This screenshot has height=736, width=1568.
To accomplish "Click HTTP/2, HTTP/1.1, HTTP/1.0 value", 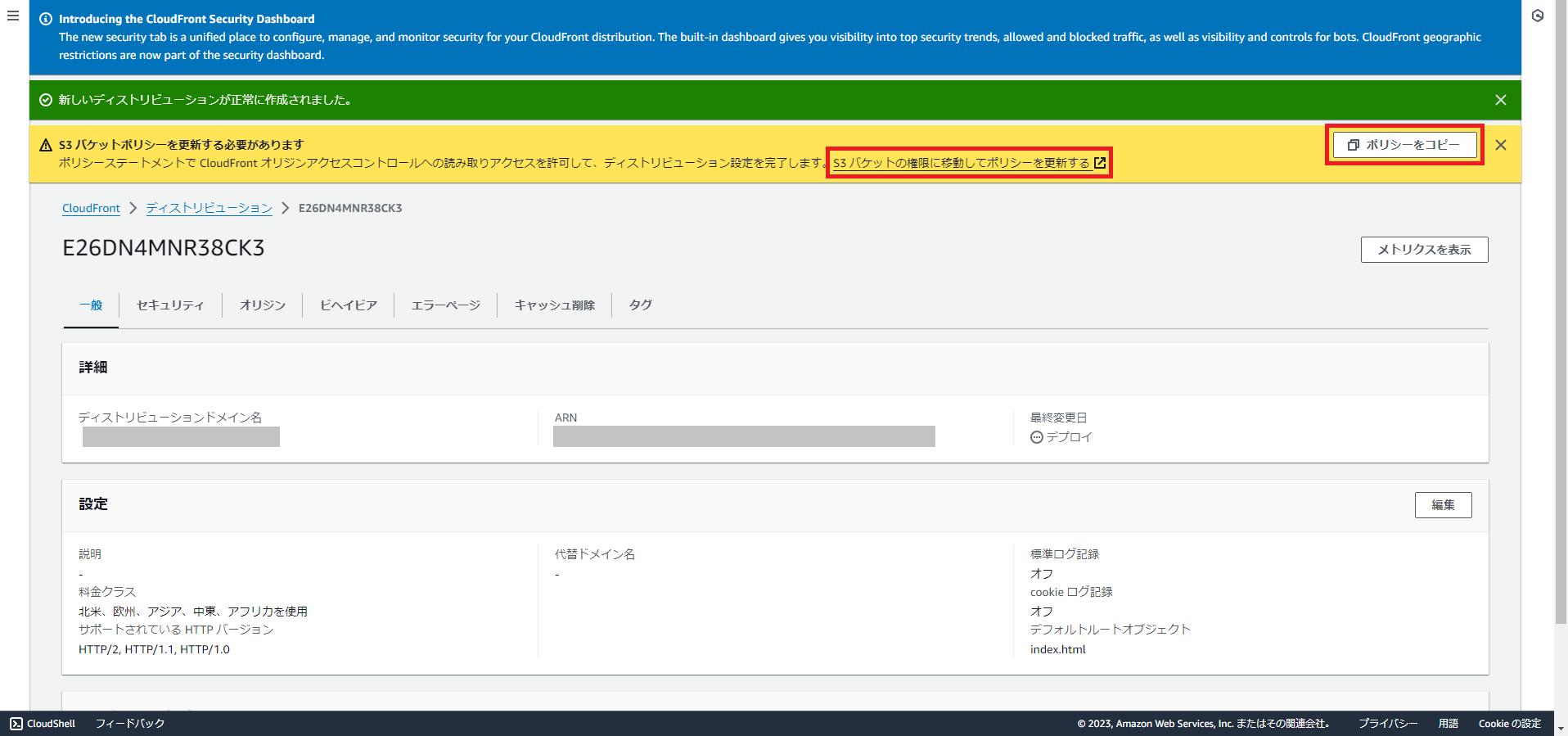I will [154, 649].
